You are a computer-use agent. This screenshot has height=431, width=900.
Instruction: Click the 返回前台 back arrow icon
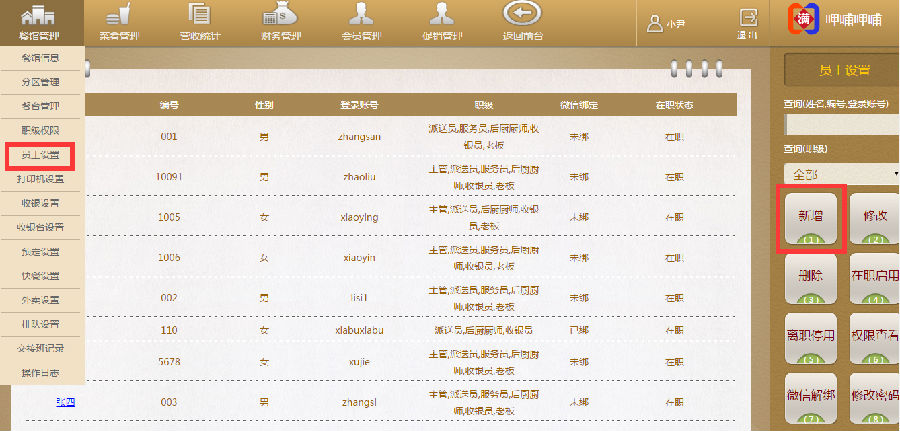(522, 22)
